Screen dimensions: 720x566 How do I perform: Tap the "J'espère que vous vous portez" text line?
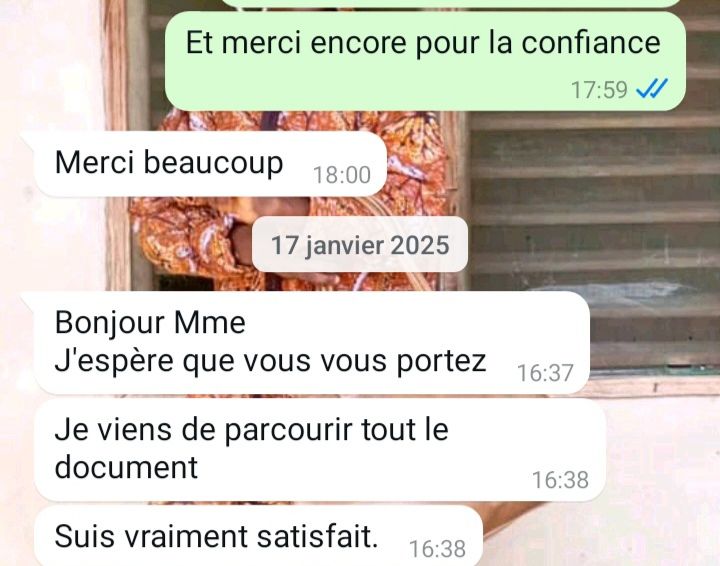[270, 361]
